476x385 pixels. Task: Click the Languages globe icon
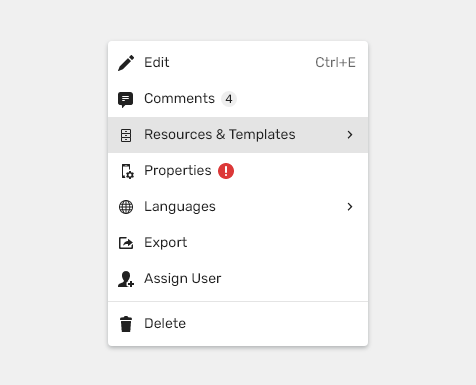pos(126,207)
